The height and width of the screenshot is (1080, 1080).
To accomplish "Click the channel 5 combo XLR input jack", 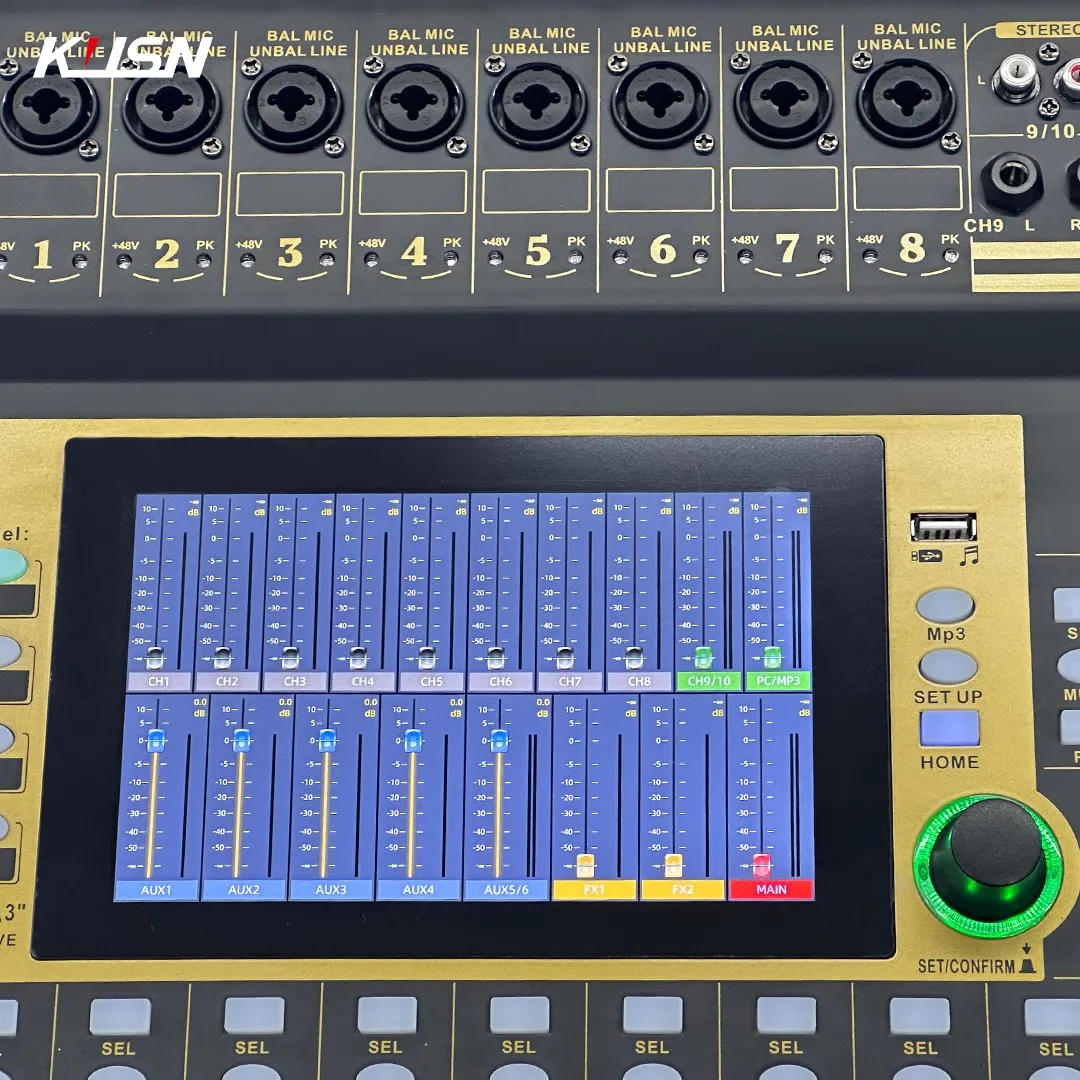I will (x=537, y=105).
